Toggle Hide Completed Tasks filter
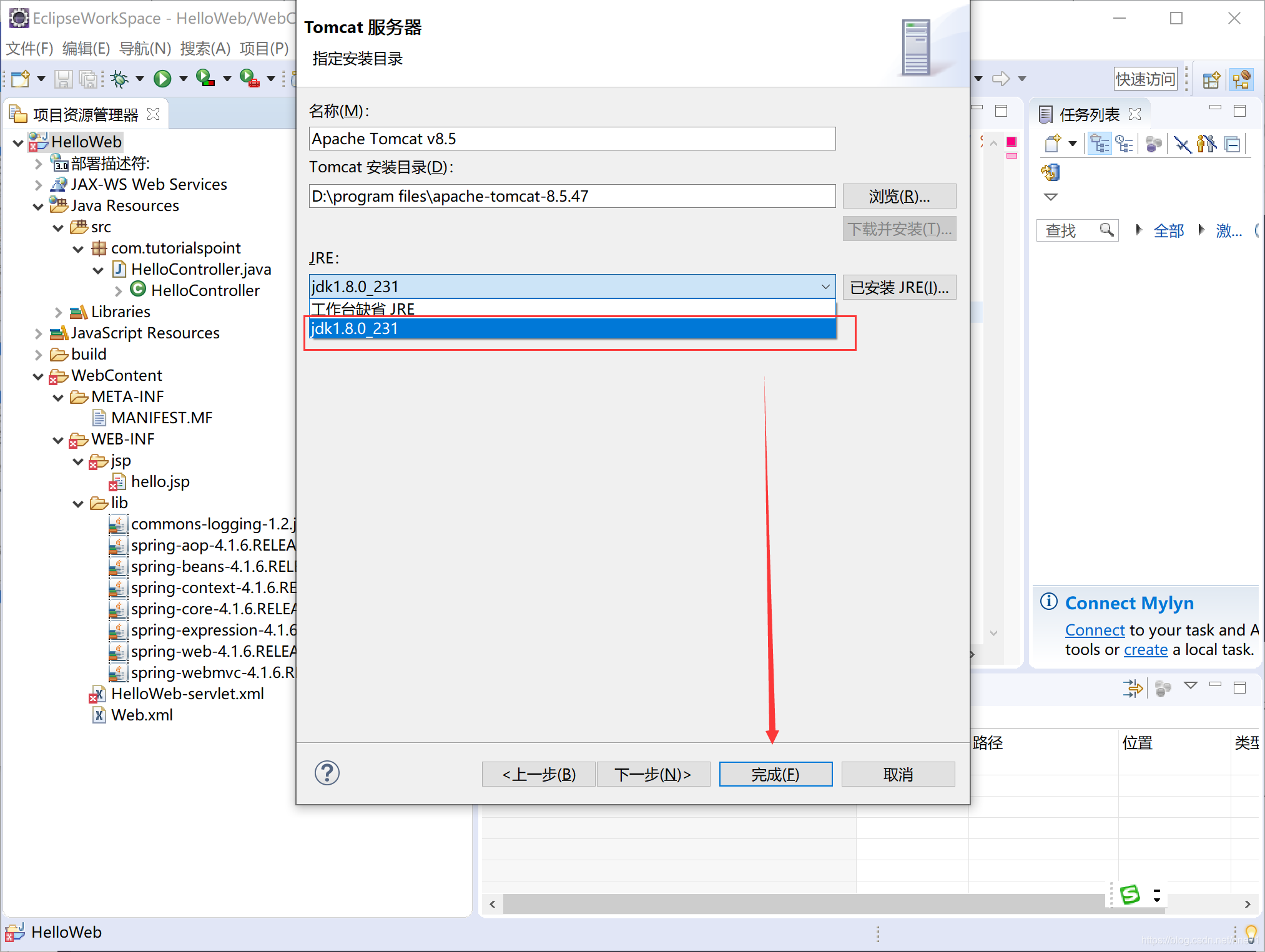Viewport: 1265px width, 952px height. (1182, 144)
